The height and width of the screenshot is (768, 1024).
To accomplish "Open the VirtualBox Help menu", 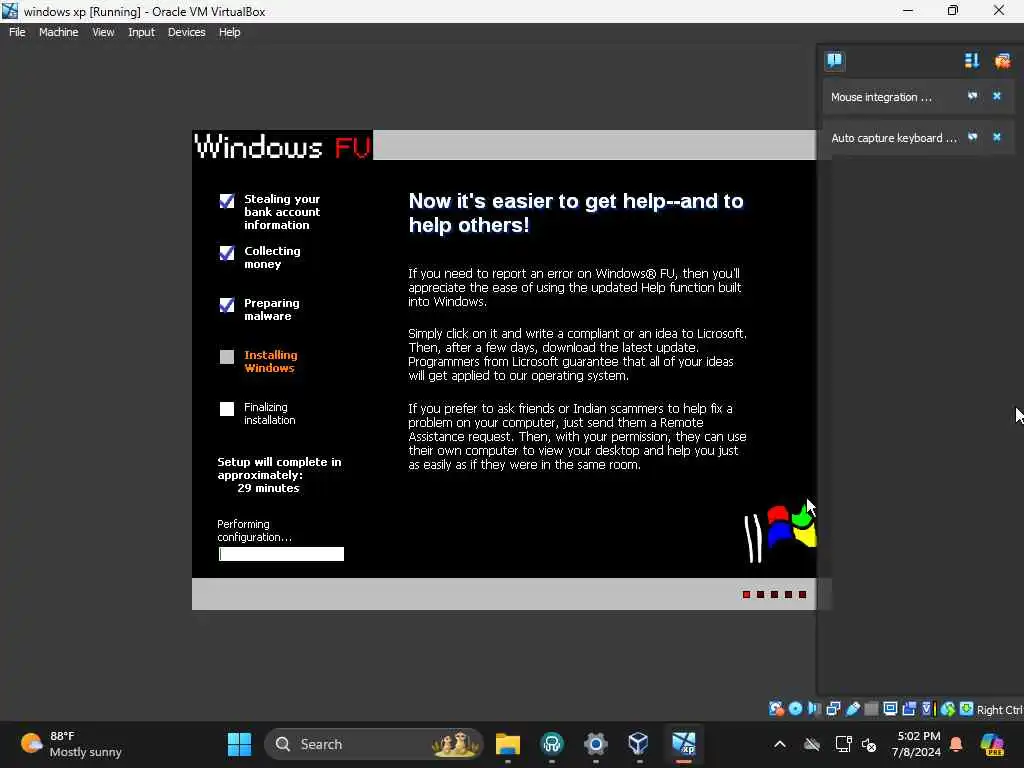I will [229, 32].
